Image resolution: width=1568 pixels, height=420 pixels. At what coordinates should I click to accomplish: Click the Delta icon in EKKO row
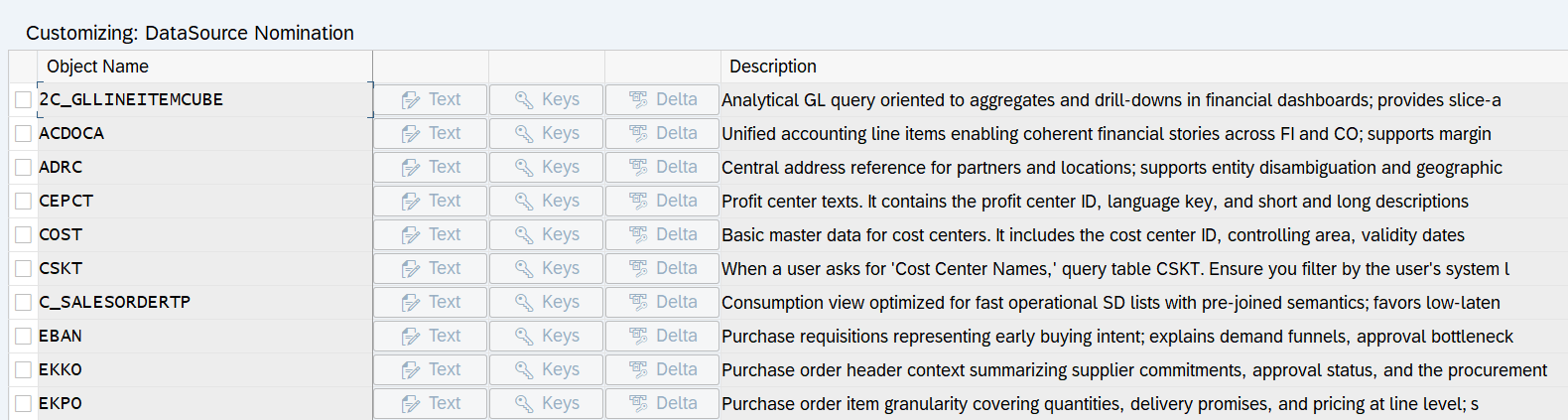click(638, 370)
